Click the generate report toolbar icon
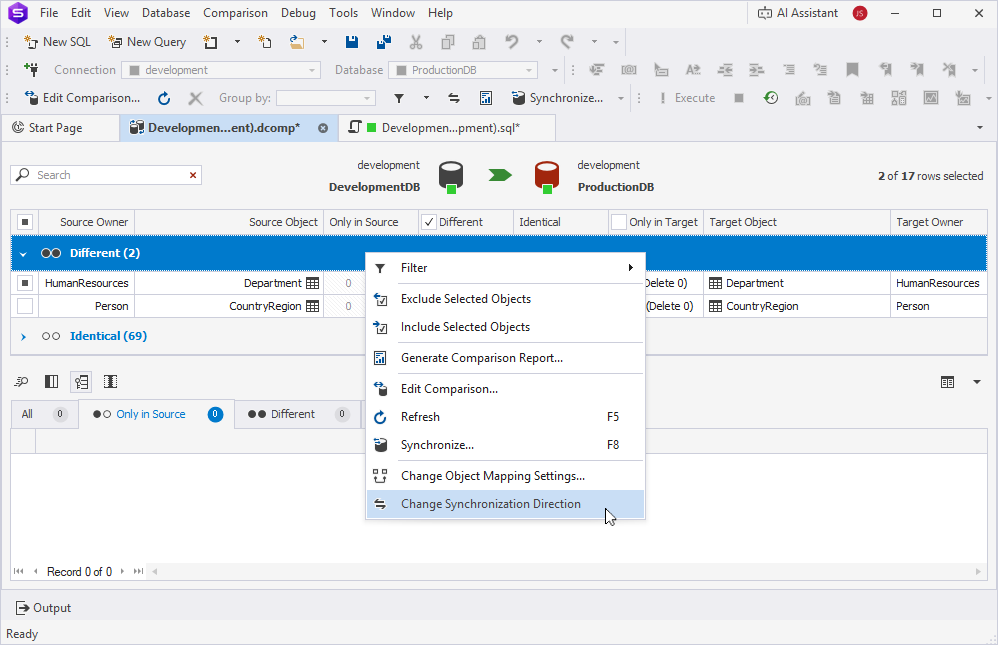 pyautogui.click(x=485, y=98)
